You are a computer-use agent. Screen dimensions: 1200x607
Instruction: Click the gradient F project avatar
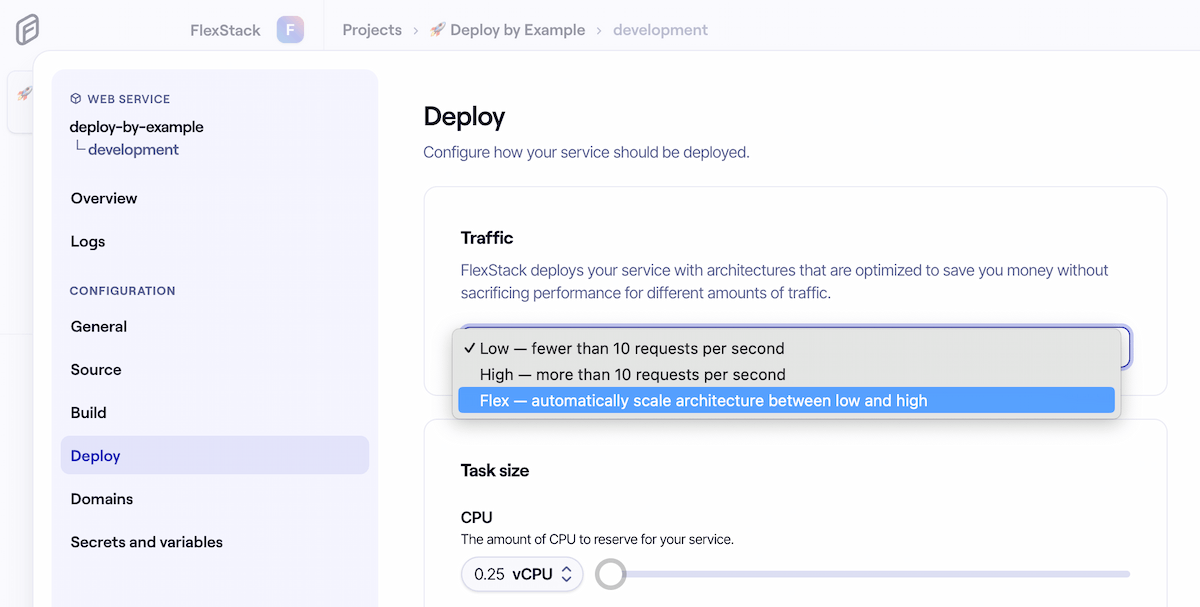click(x=290, y=29)
